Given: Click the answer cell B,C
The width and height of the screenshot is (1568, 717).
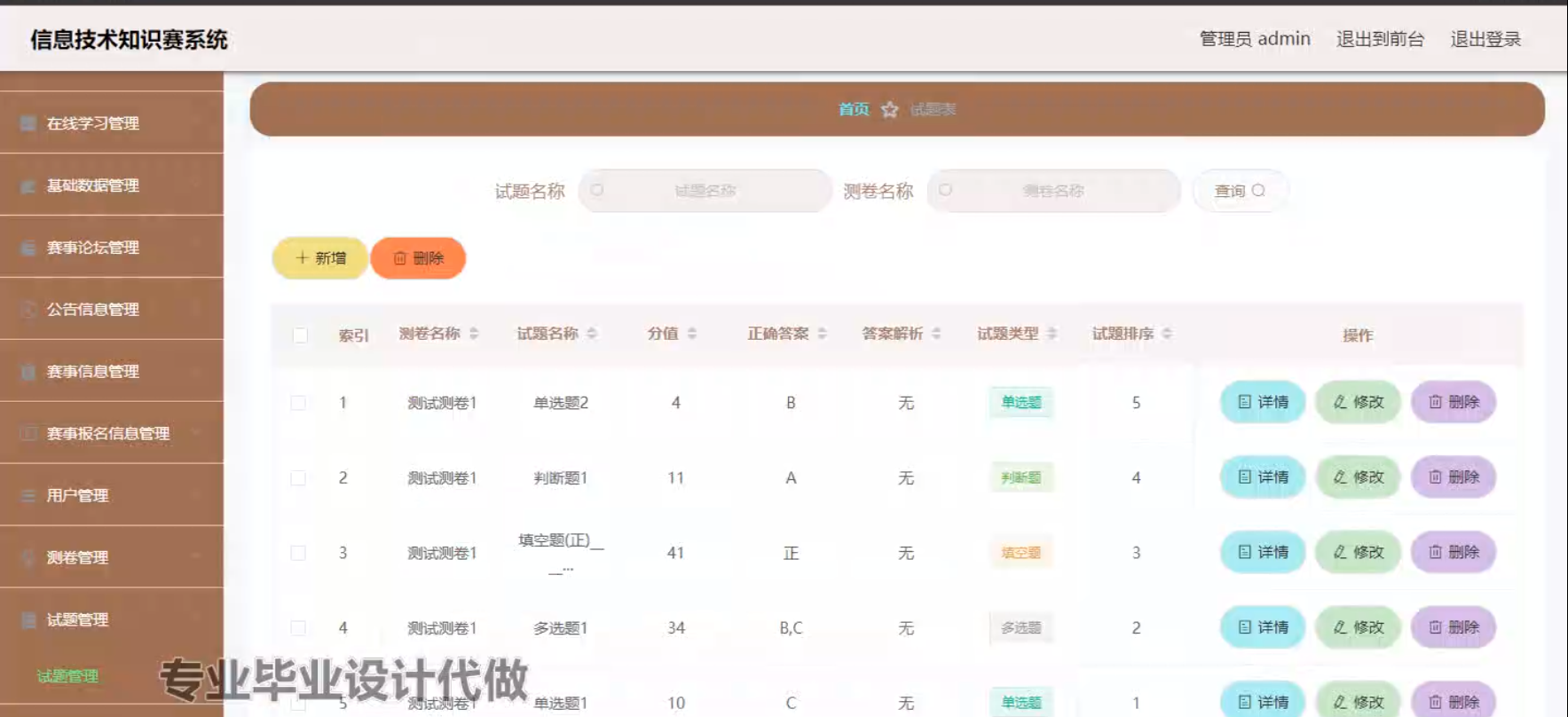Looking at the screenshot, I should 791,627.
